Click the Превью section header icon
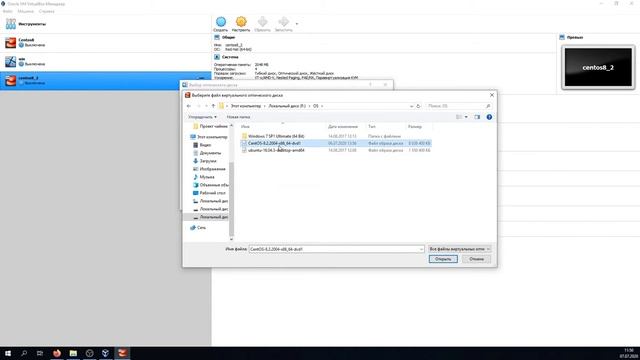Screen dimensions: 640x360 coord(562,37)
